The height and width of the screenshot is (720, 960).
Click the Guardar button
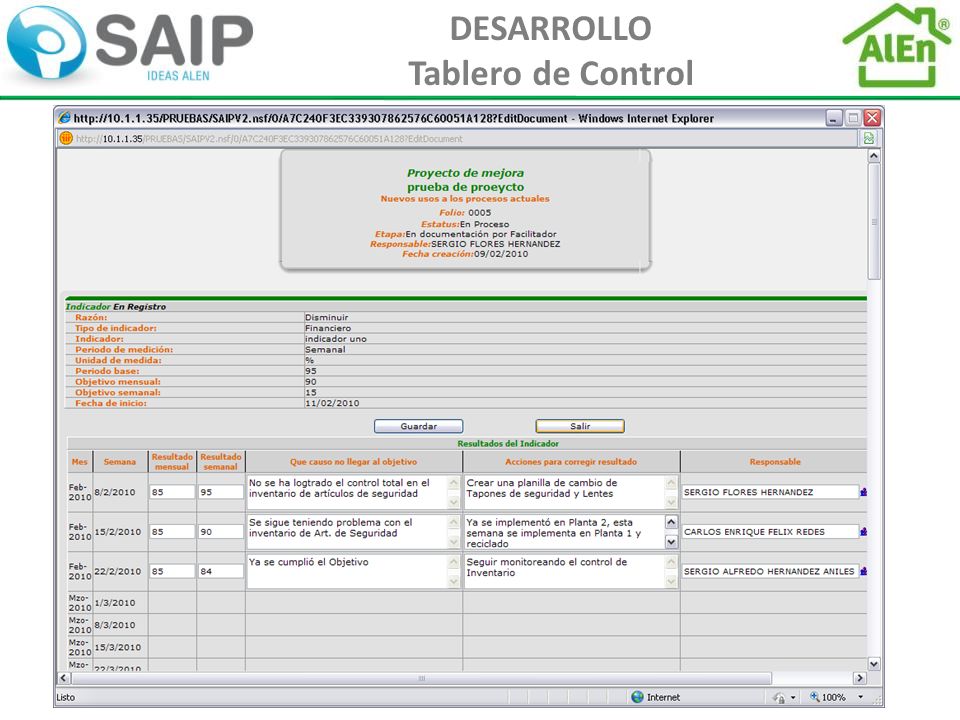click(419, 426)
